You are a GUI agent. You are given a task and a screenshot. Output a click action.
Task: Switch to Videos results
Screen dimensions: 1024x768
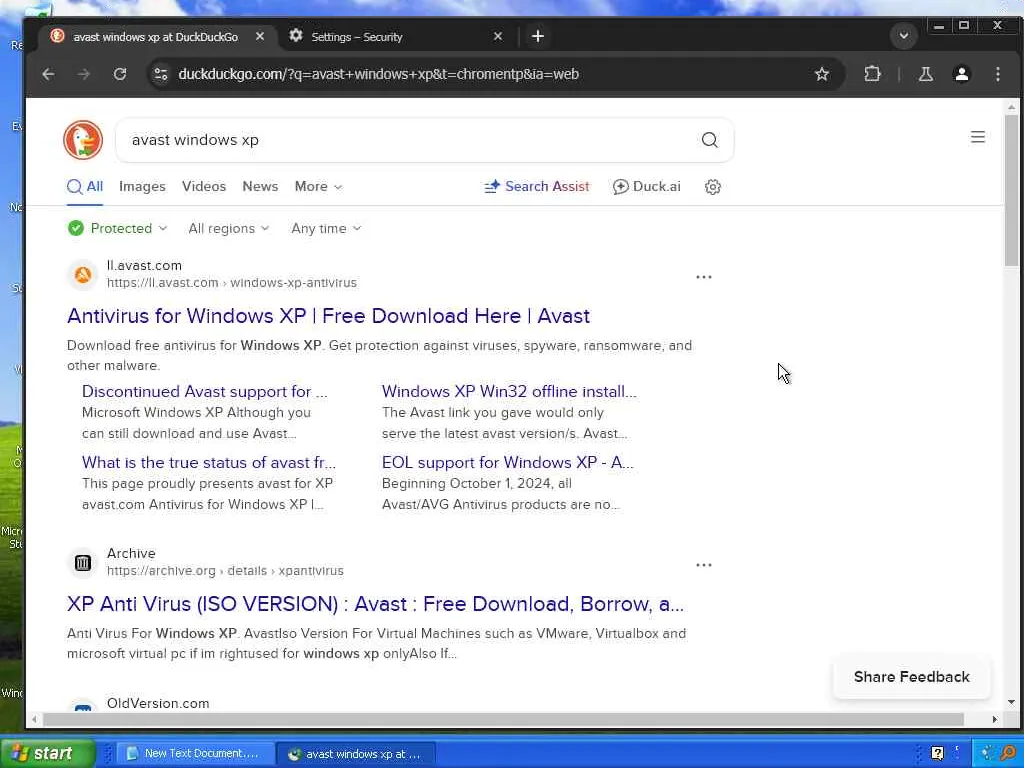pyautogui.click(x=204, y=187)
